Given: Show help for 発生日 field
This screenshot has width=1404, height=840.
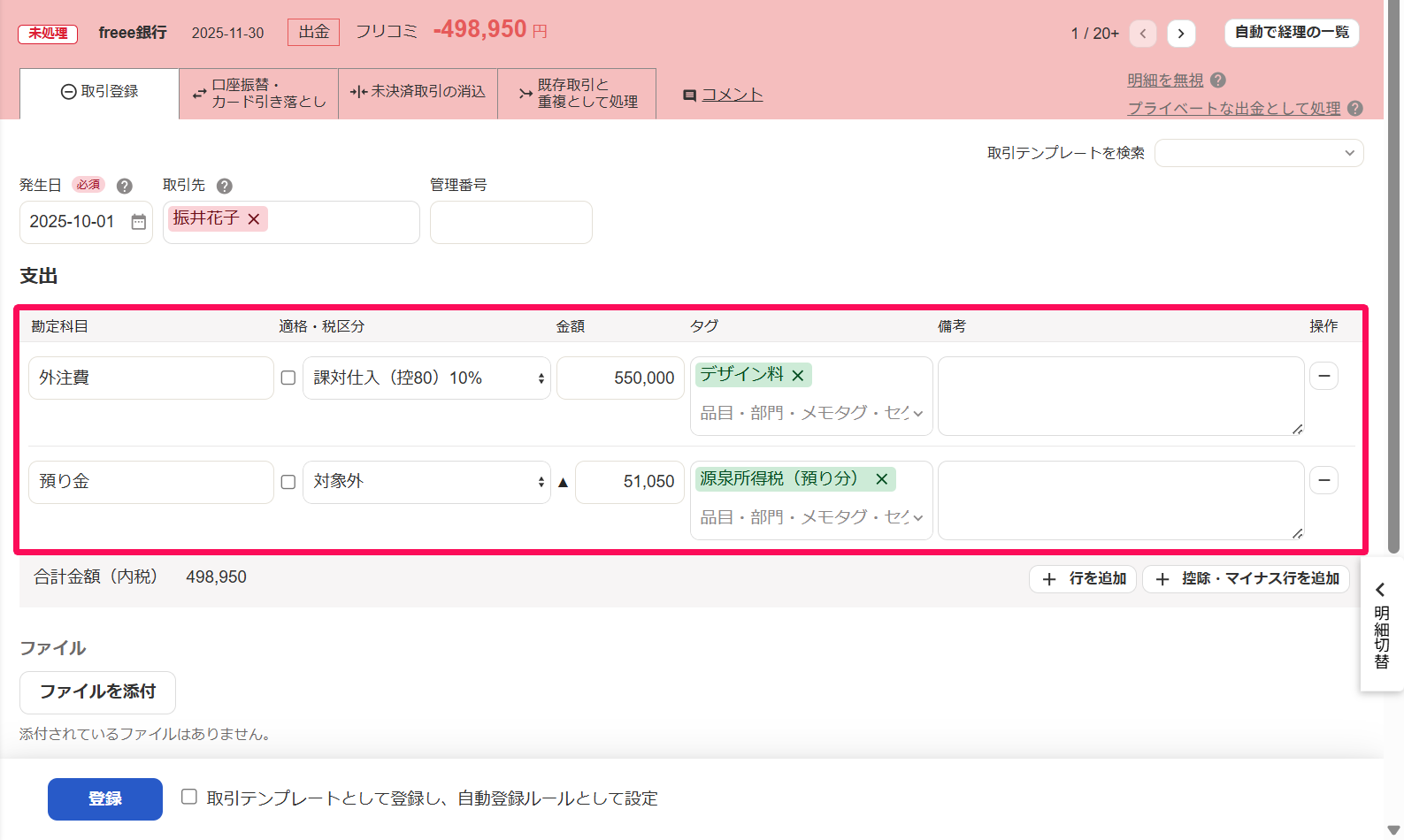Looking at the screenshot, I should coord(125,186).
